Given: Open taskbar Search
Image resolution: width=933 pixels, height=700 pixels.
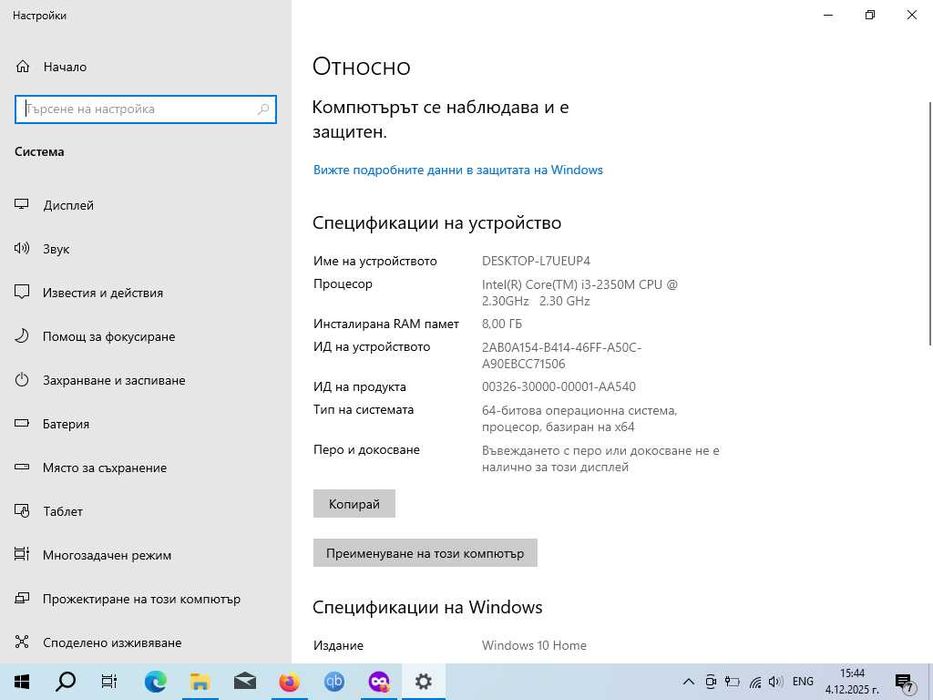Looking at the screenshot, I should tap(65, 682).
